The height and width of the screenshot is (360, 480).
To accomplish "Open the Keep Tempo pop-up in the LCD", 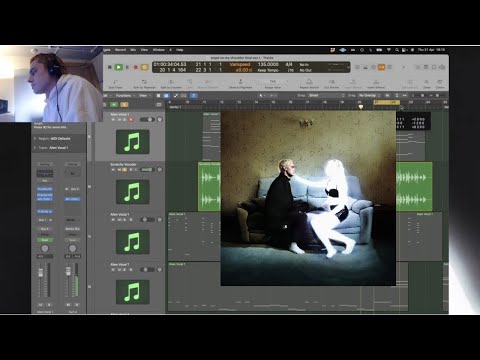I will tap(268, 70).
